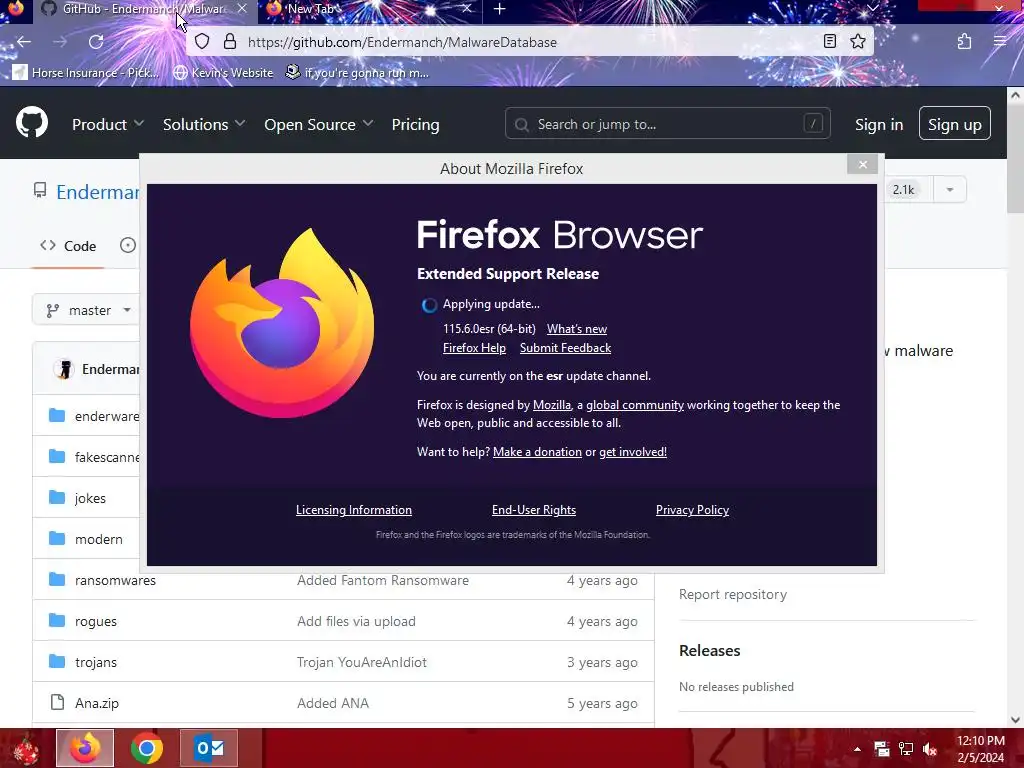Open Privacy Policy link
The height and width of the screenshot is (768, 1024).
click(x=692, y=510)
